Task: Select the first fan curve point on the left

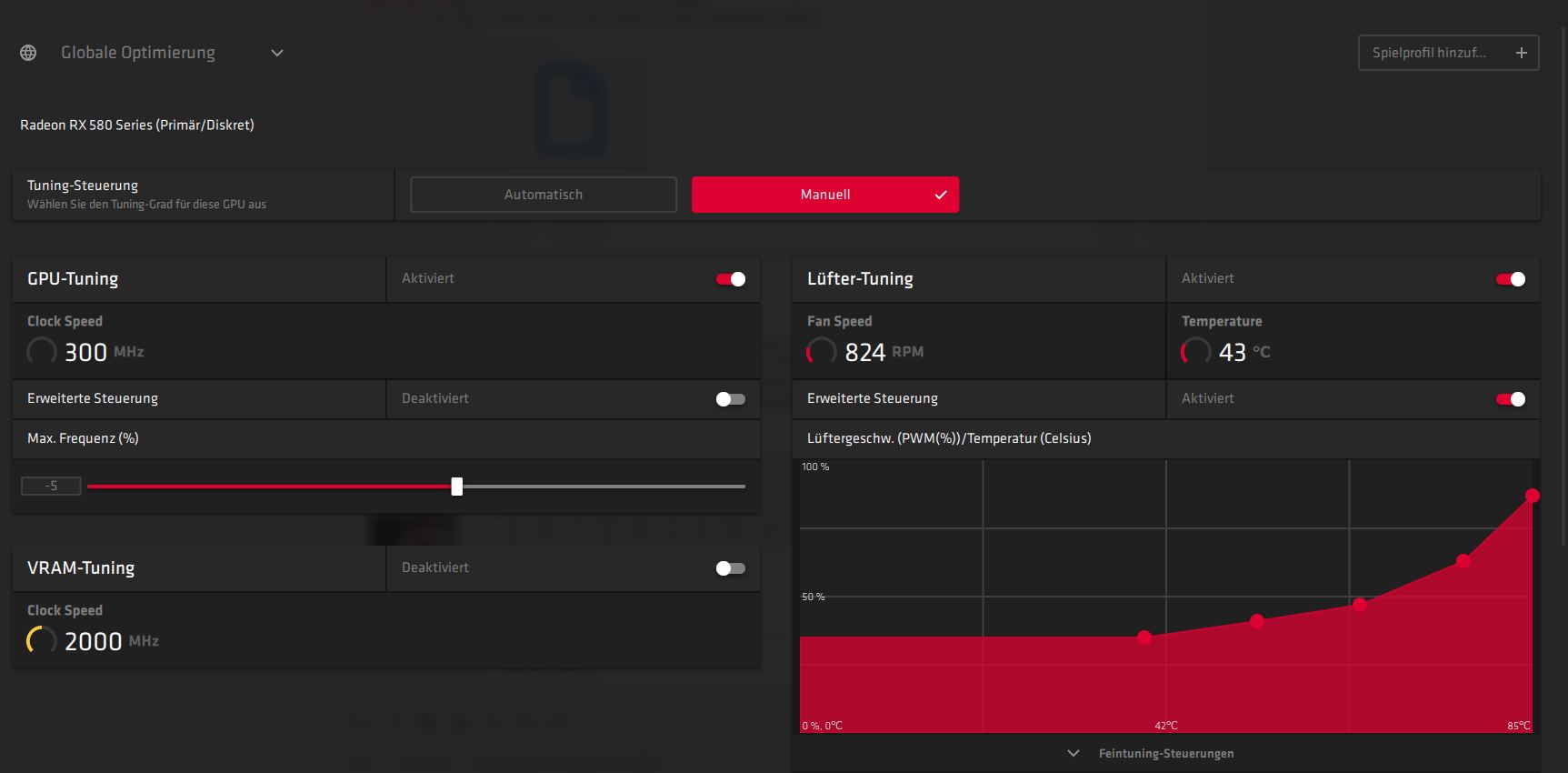Action: coord(1144,637)
